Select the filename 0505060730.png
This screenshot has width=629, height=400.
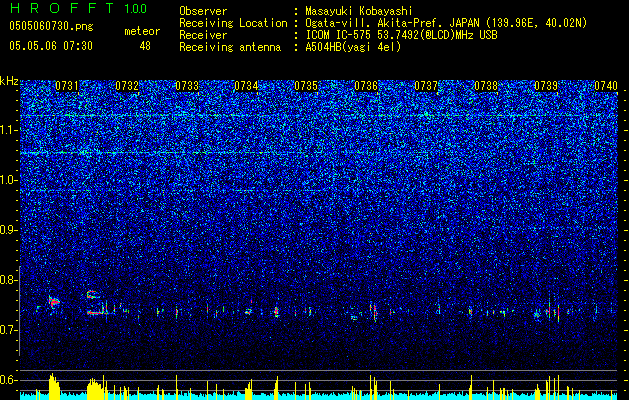tap(51, 27)
